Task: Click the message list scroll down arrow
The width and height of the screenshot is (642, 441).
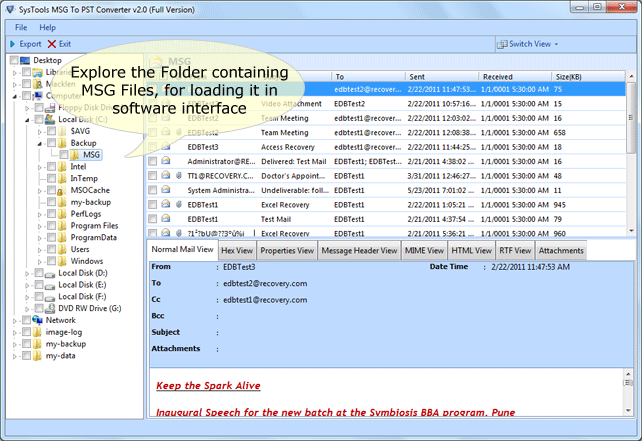Action: 631,231
